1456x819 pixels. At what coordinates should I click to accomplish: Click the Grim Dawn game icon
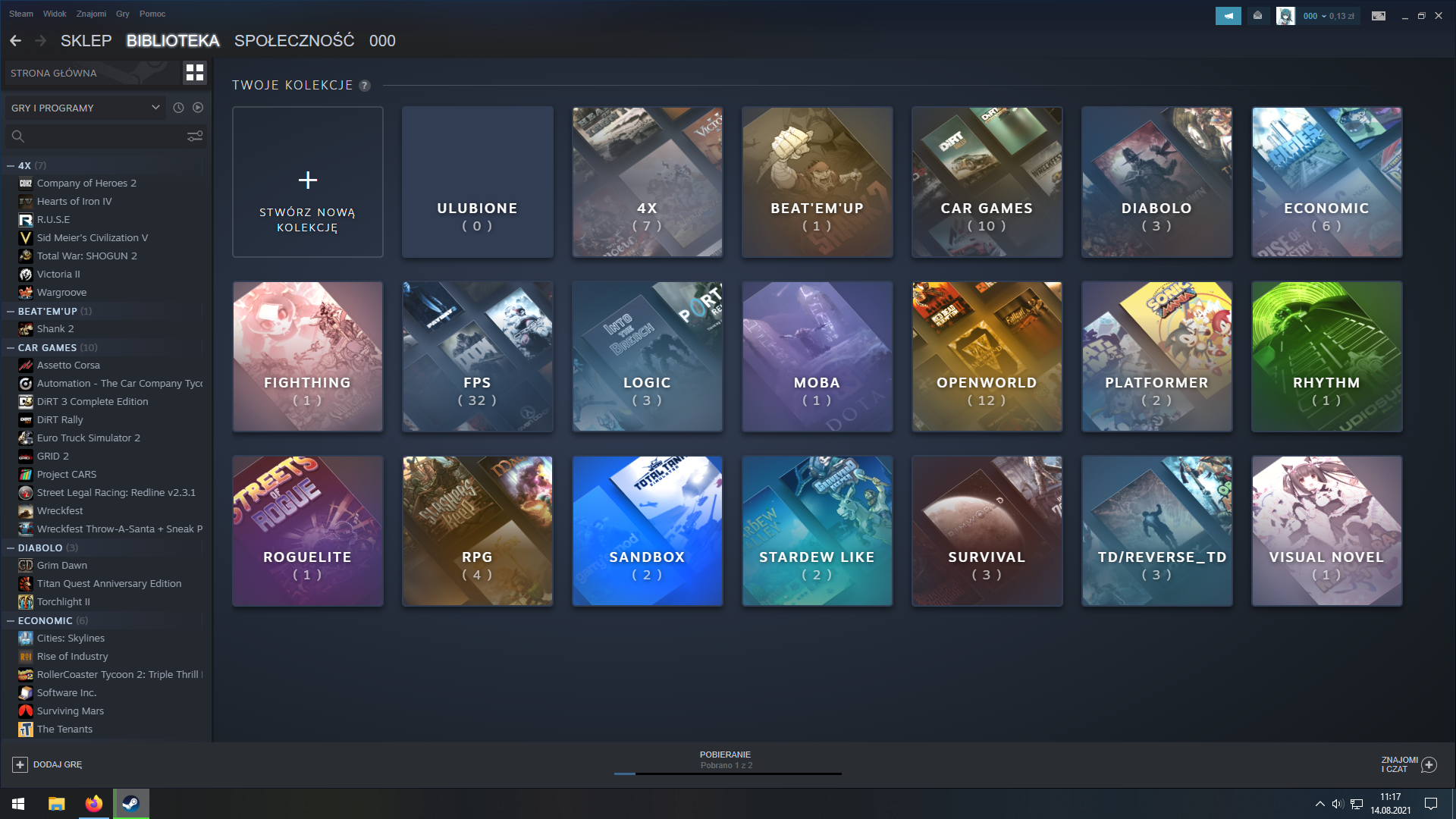coord(26,566)
